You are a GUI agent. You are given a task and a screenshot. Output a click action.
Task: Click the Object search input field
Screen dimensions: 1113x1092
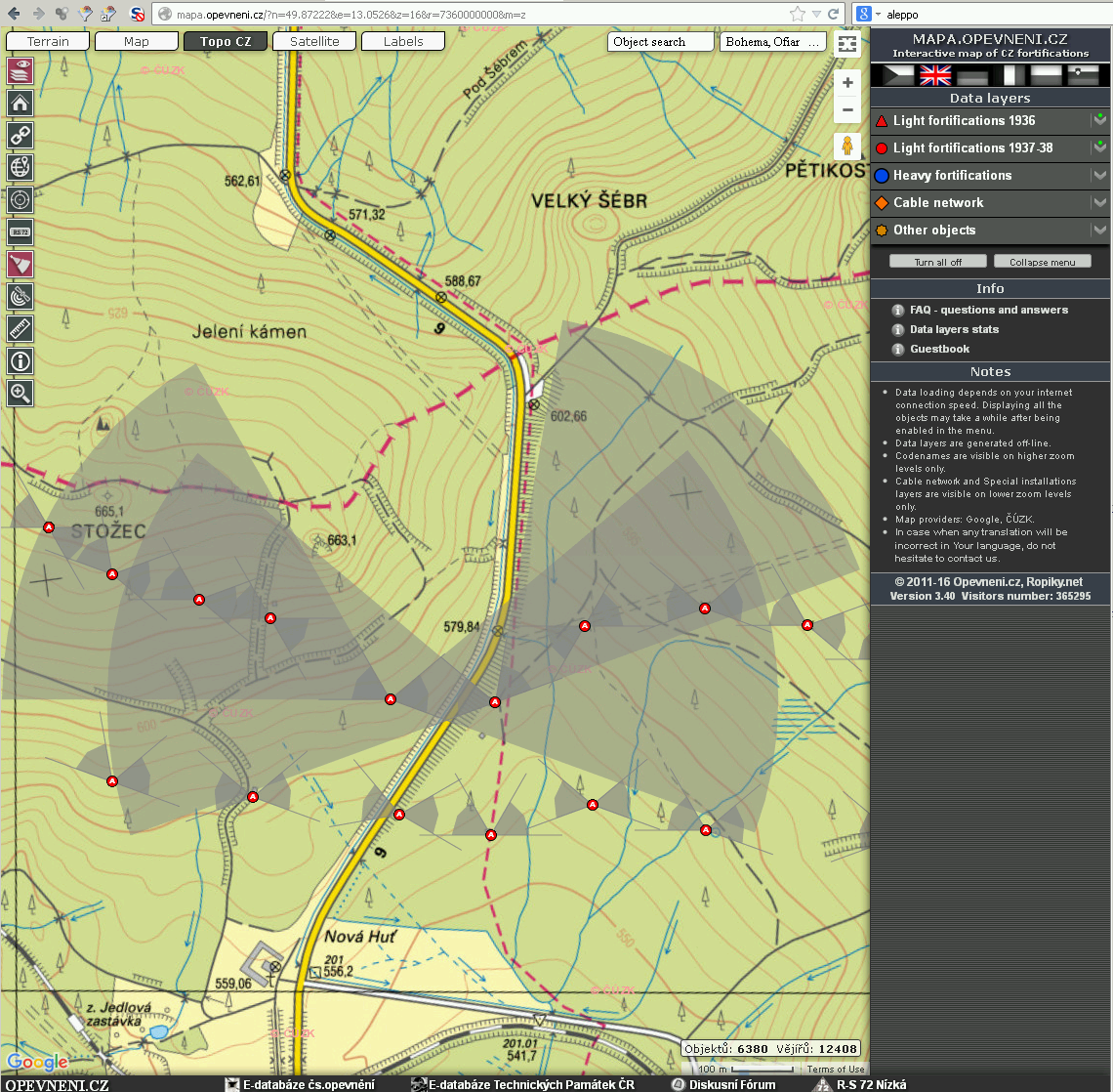(x=661, y=42)
